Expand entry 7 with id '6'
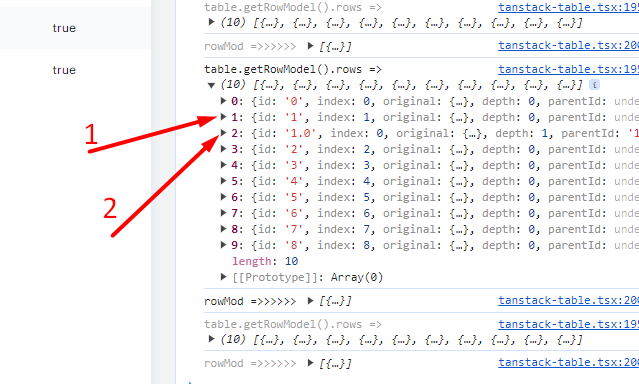 pyautogui.click(x=223, y=213)
